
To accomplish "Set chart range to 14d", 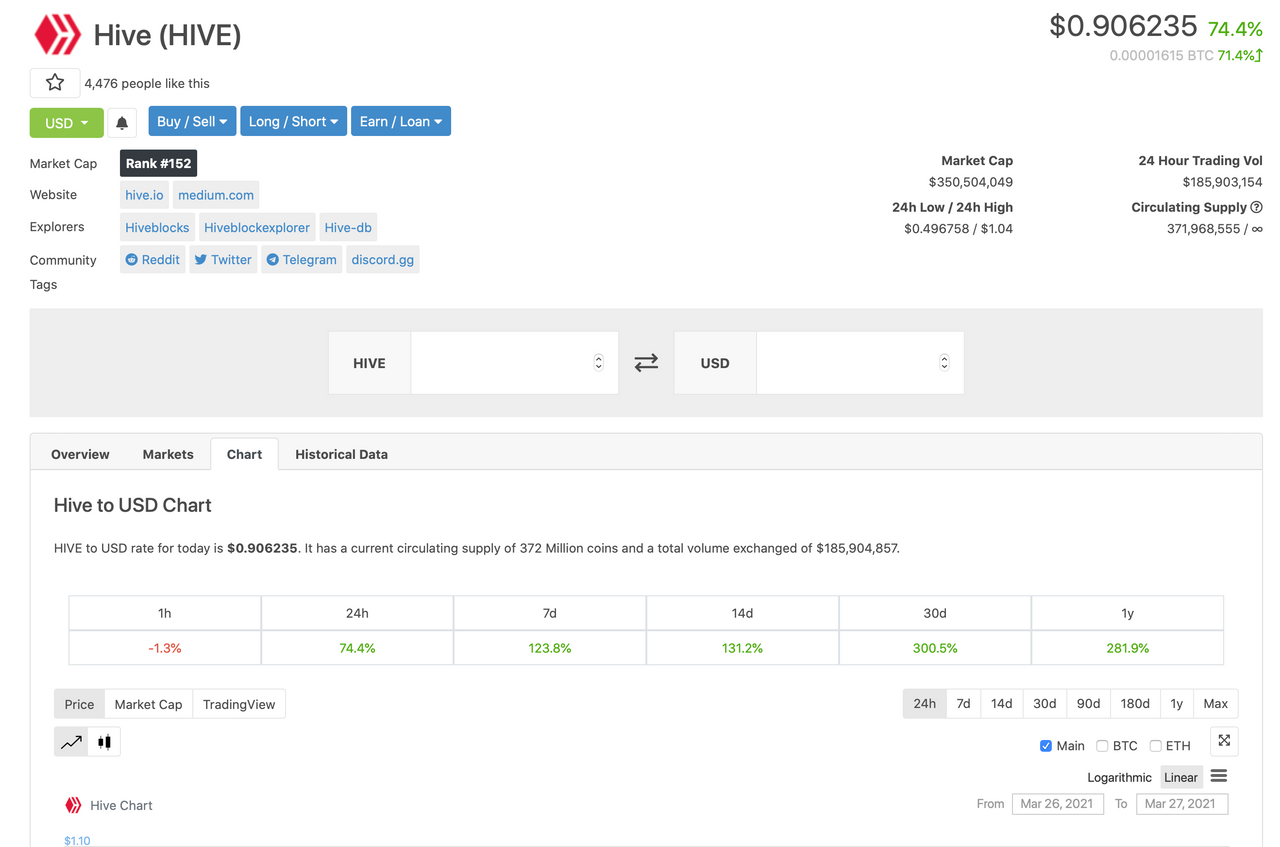I will (1001, 703).
